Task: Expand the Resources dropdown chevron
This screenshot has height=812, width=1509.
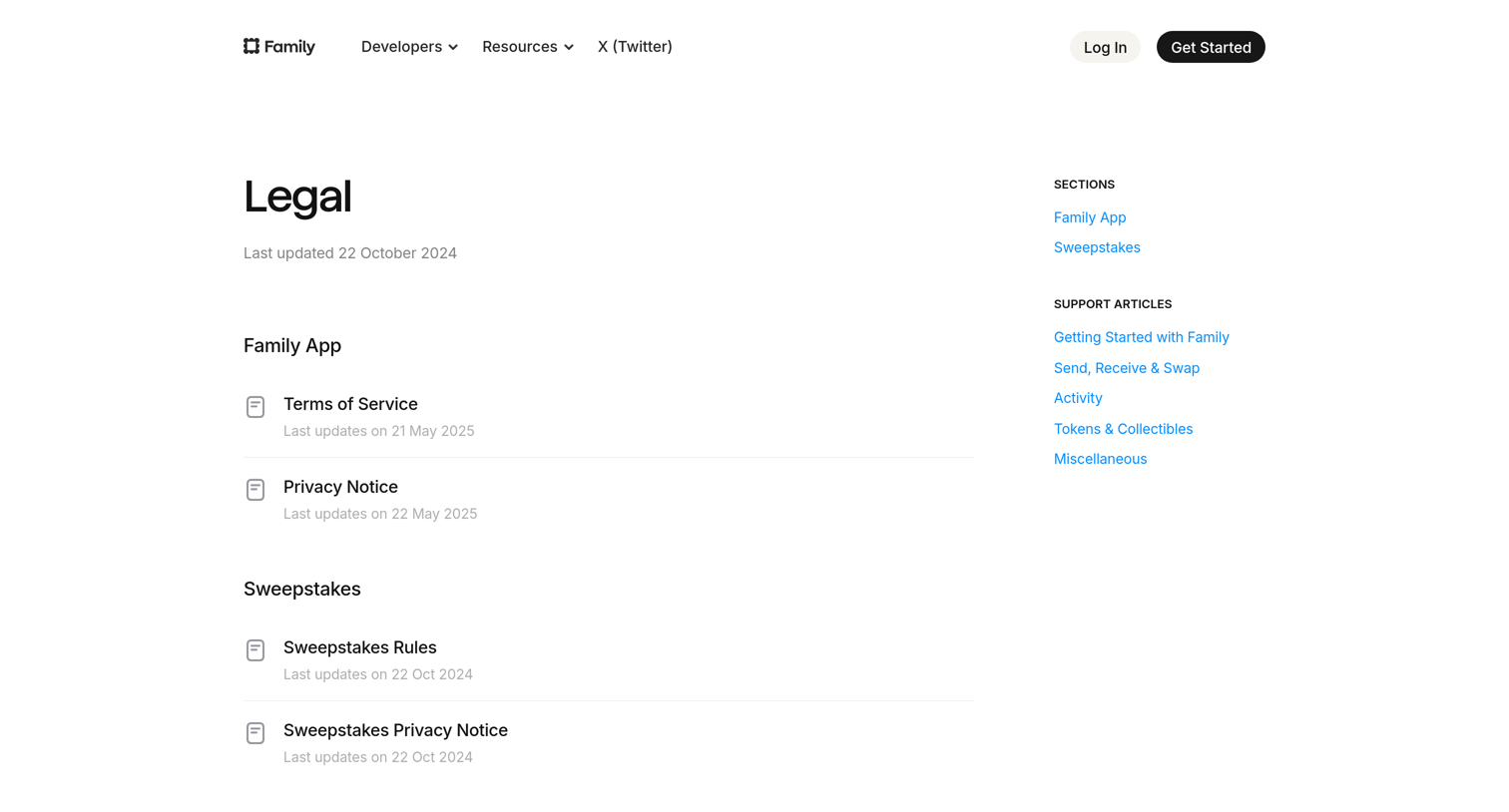Action: (569, 48)
